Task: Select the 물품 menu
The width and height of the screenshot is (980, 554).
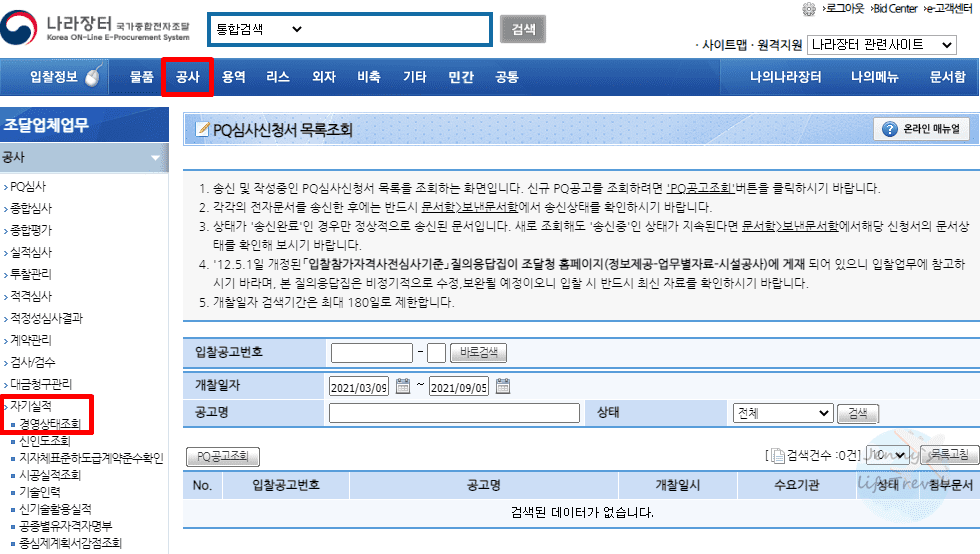Action: (x=141, y=76)
